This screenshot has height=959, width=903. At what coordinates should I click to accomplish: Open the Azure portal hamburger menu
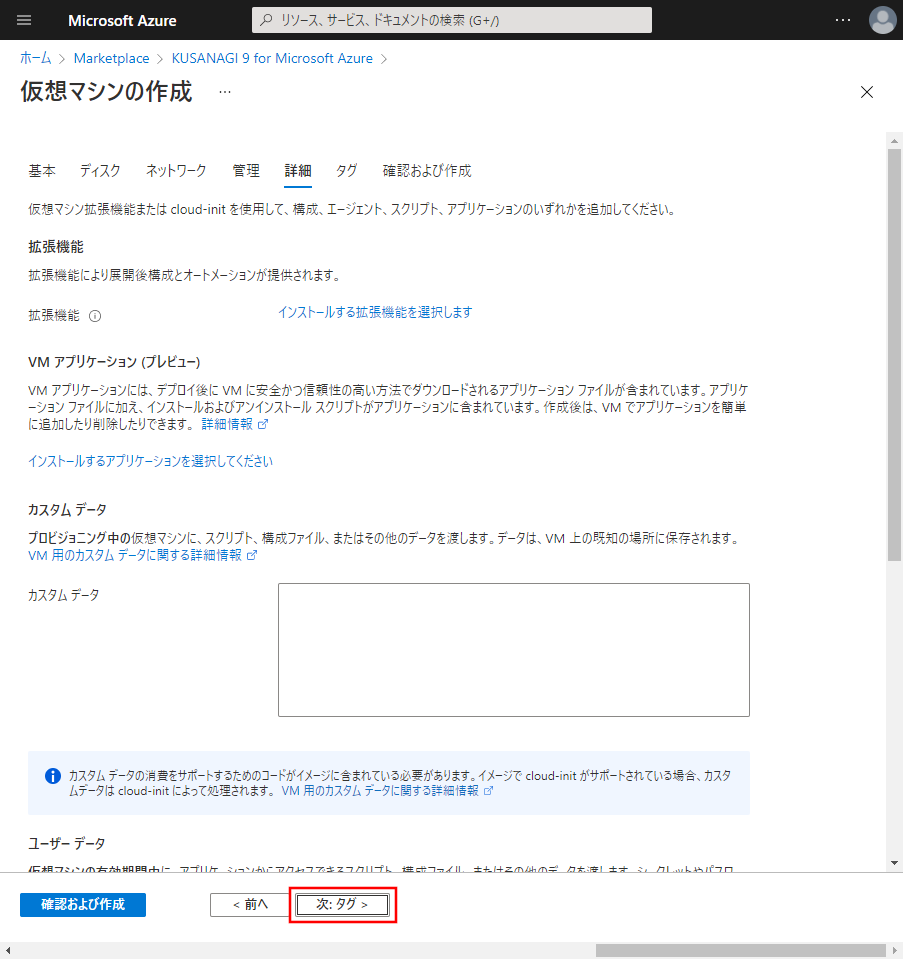point(24,20)
